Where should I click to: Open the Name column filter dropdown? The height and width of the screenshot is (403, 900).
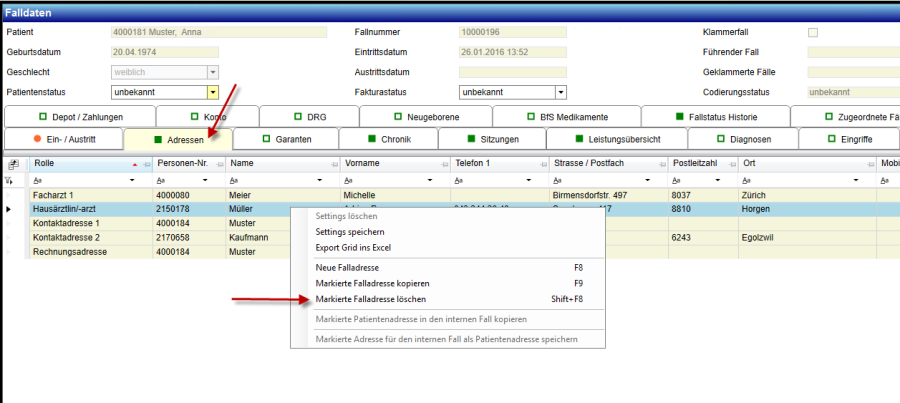click(x=330, y=180)
